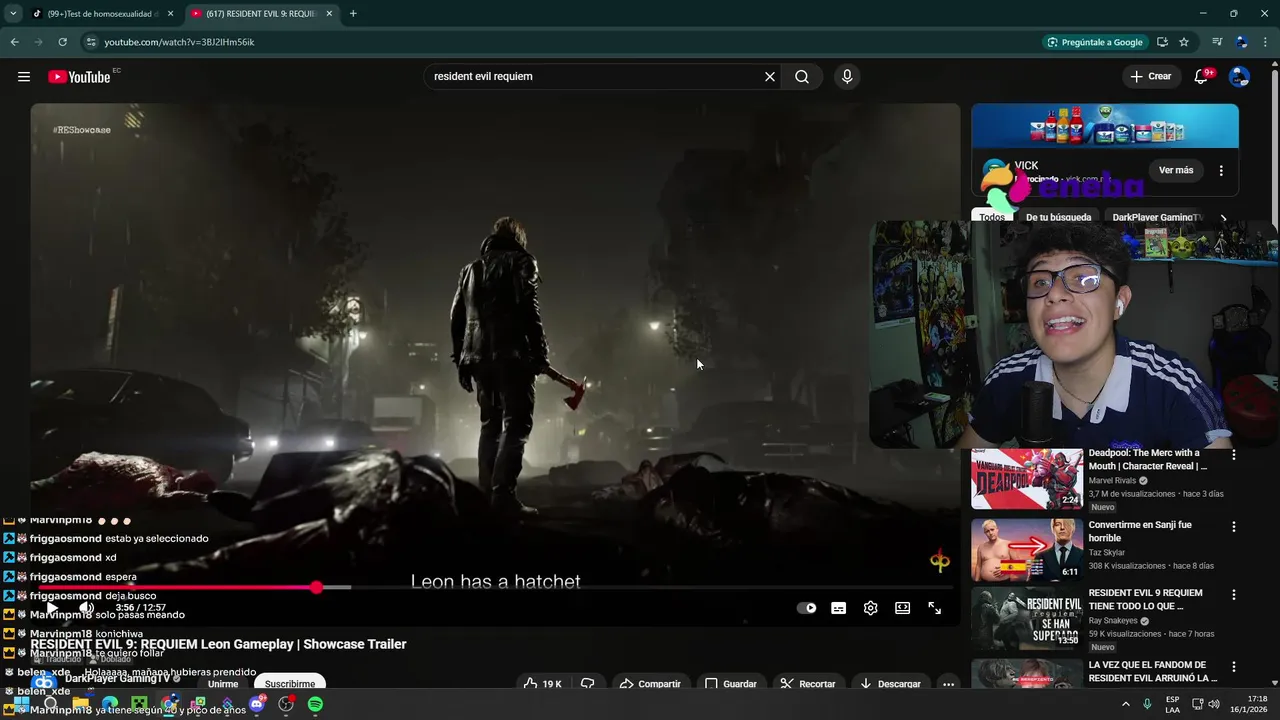Viewport: 1280px width, 720px height.
Task: Join the channel with Unirme
Action: [x=222, y=684]
